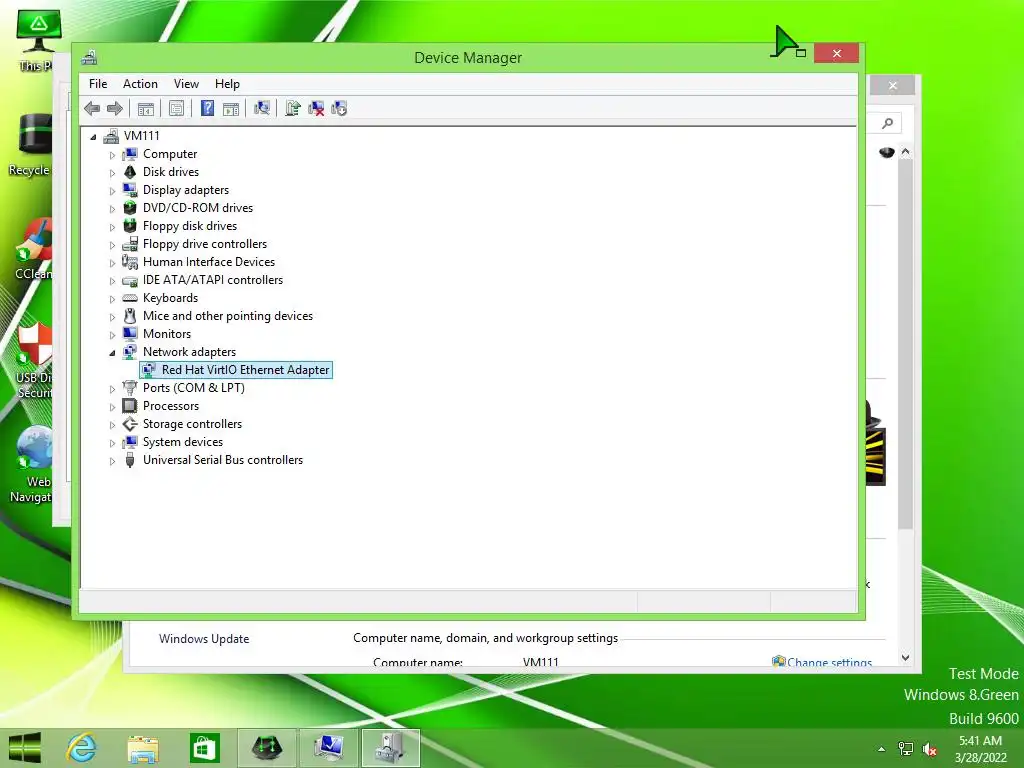Open Properties using the toolbar icon
This screenshot has height=768, width=1024.
click(176, 108)
